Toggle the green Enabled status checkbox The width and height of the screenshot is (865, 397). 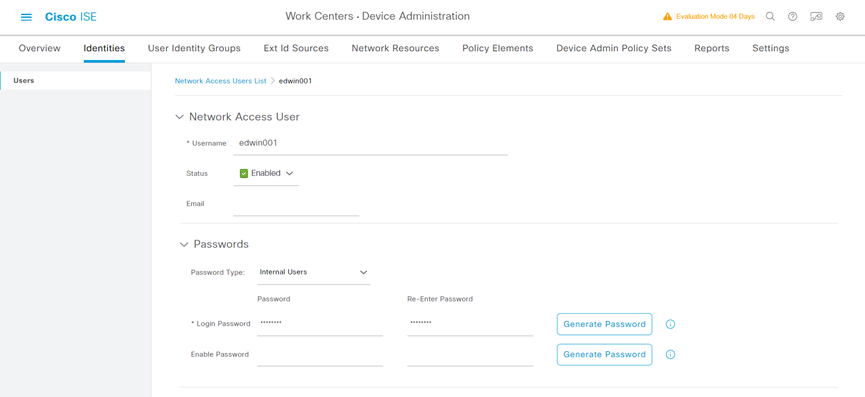(244, 173)
